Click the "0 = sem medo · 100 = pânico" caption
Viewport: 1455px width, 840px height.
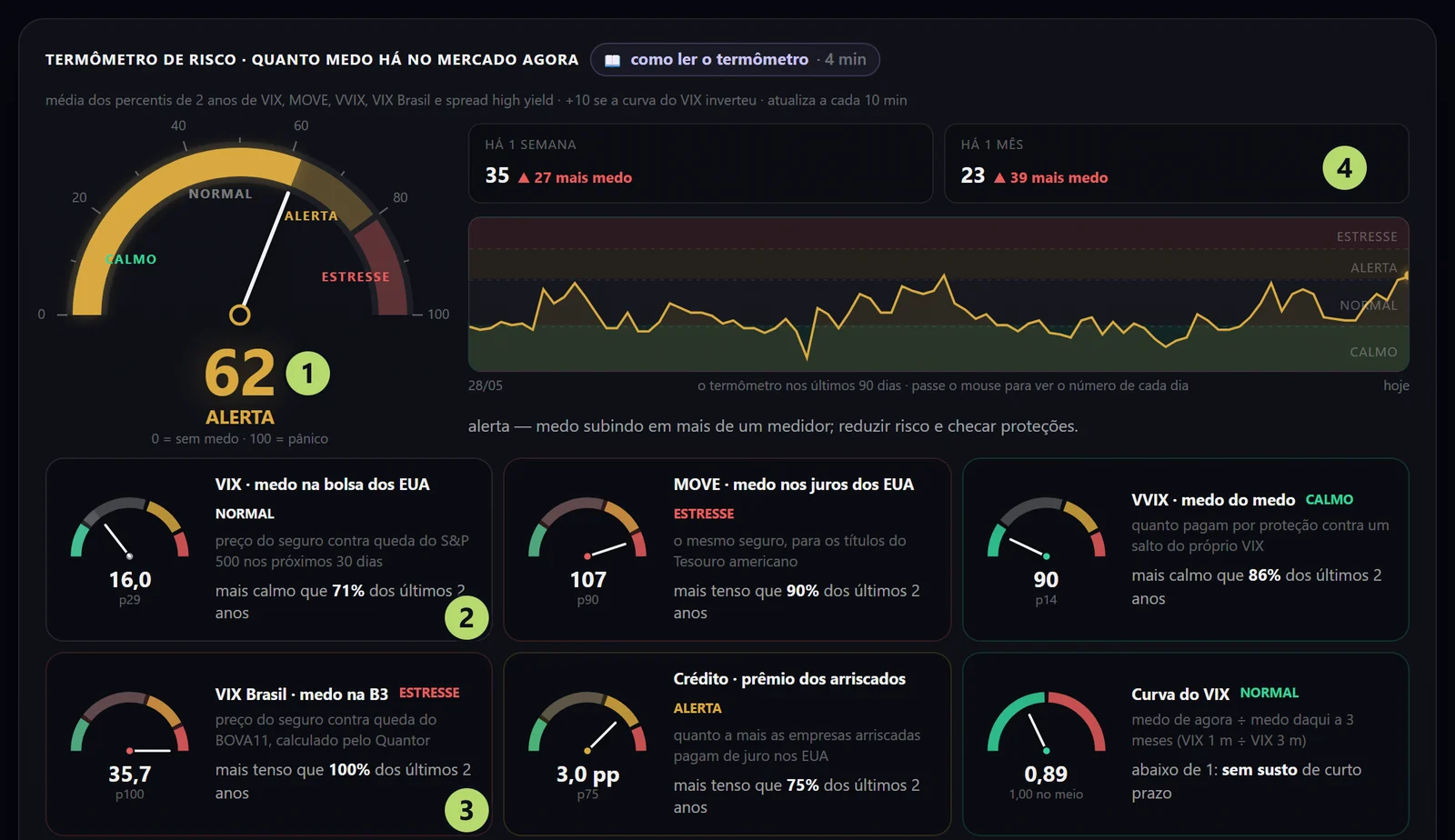(x=240, y=439)
